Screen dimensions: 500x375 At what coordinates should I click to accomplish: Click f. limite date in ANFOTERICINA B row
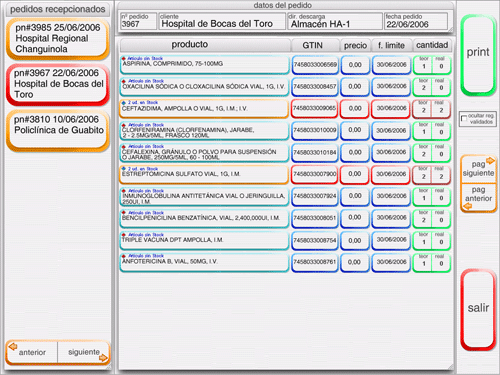(x=391, y=262)
